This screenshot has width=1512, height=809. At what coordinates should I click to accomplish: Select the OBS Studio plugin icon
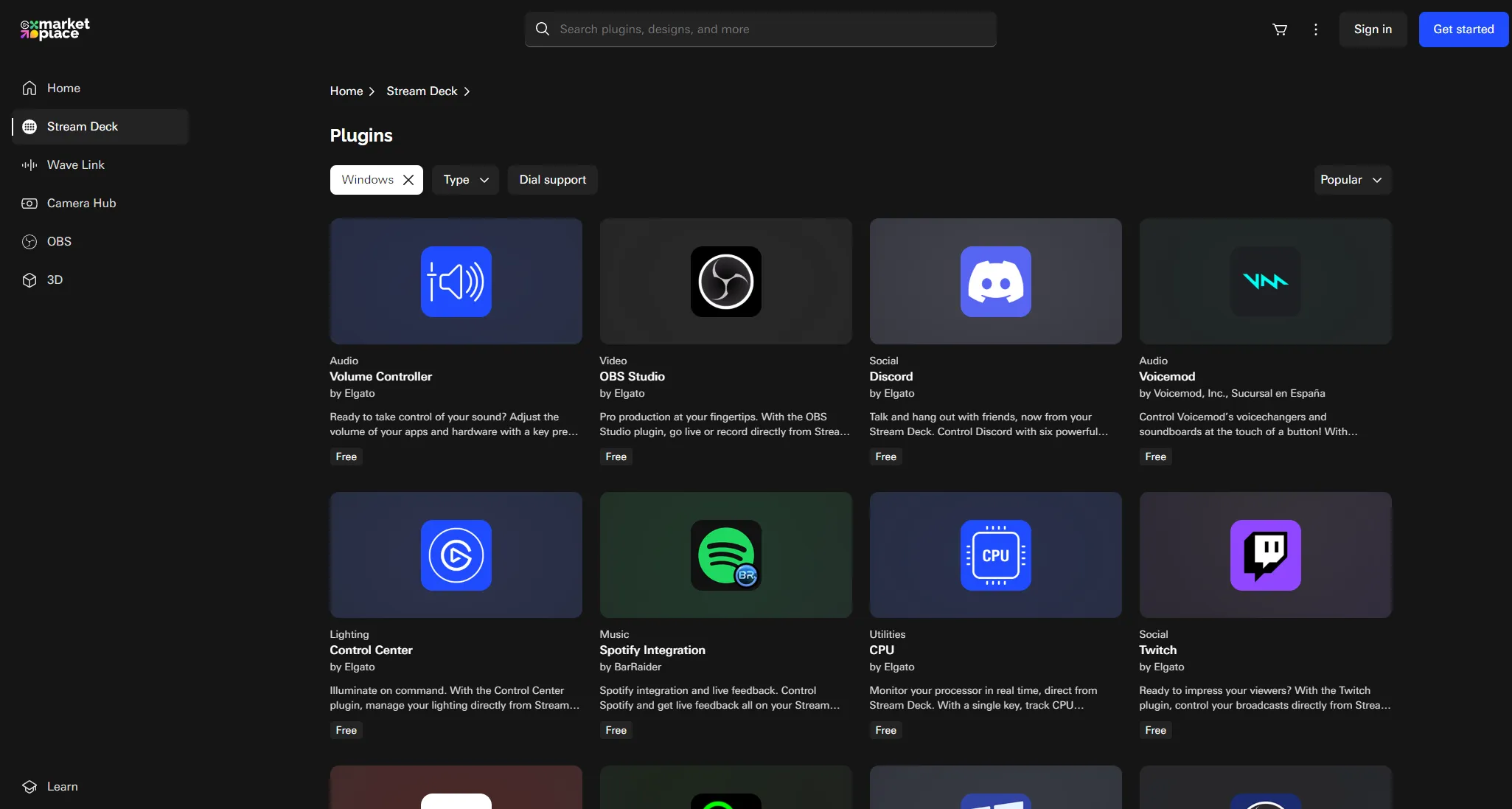click(725, 282)
